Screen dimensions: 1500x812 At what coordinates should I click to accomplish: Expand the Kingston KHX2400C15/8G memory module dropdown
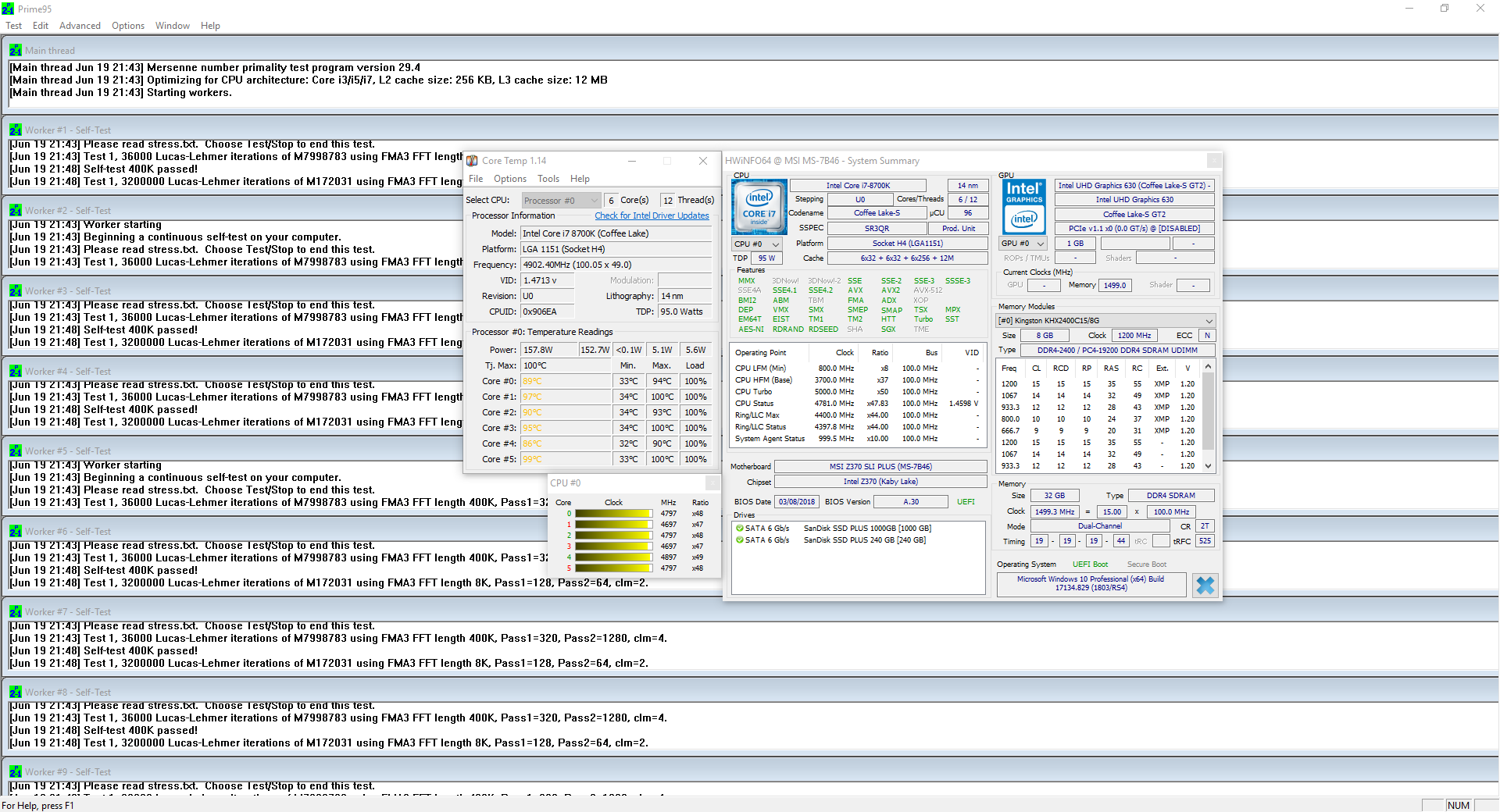click(x=1105, y=321)
